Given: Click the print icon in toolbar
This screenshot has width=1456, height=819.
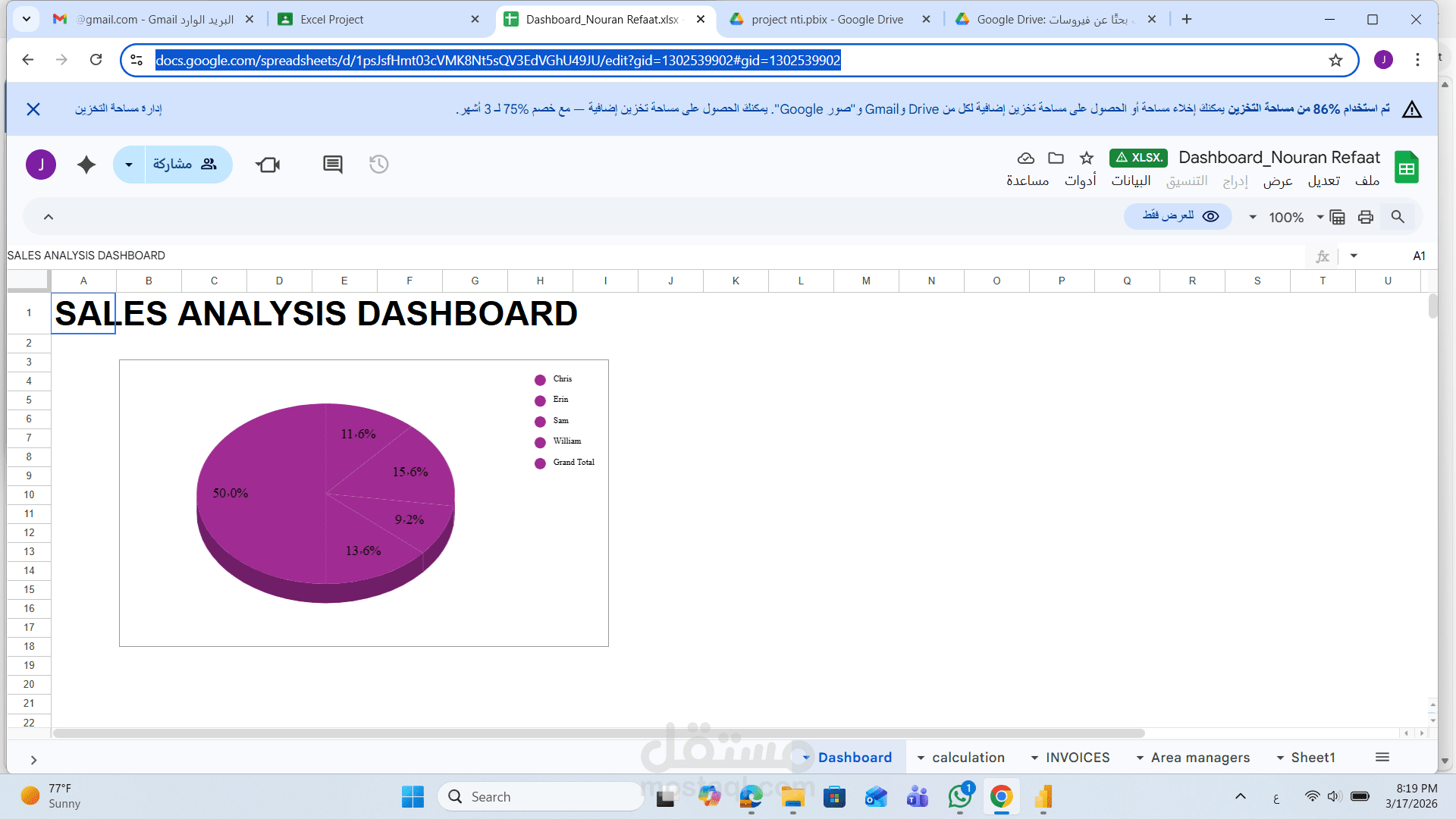Looking at the screenshot, I should pos(1366,218).
